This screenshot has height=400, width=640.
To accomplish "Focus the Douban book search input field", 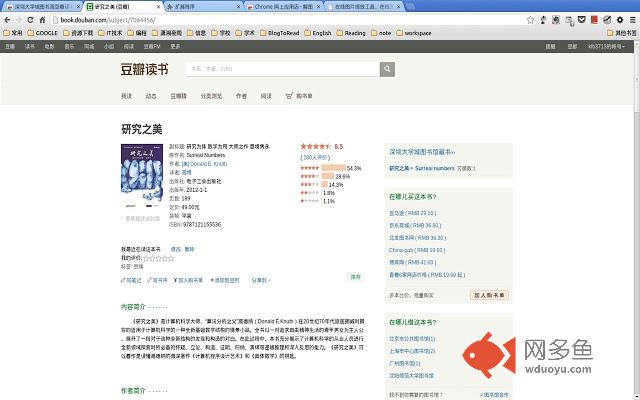I will click(x=282, y=69).
